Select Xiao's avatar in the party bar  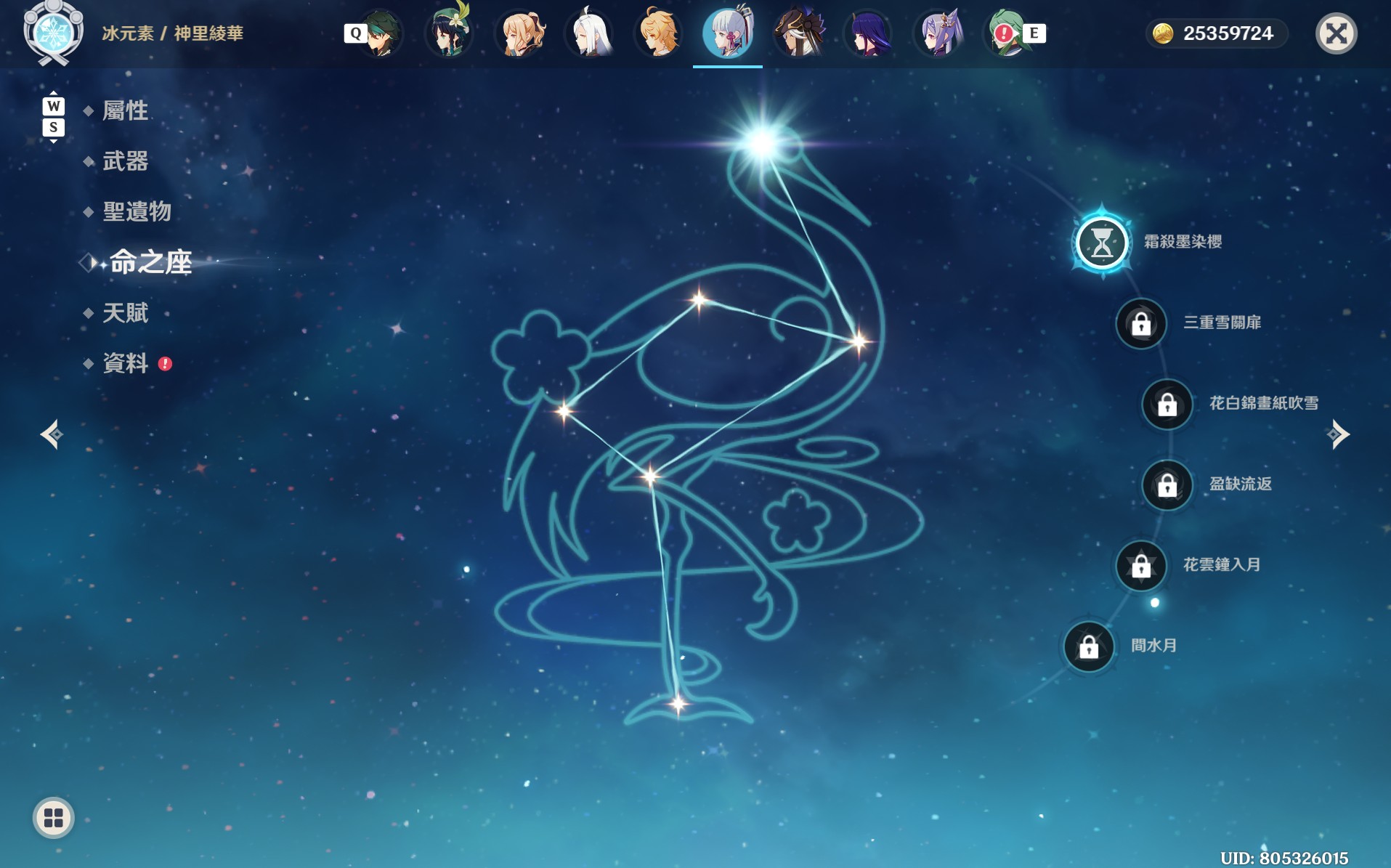pos(382,33)
